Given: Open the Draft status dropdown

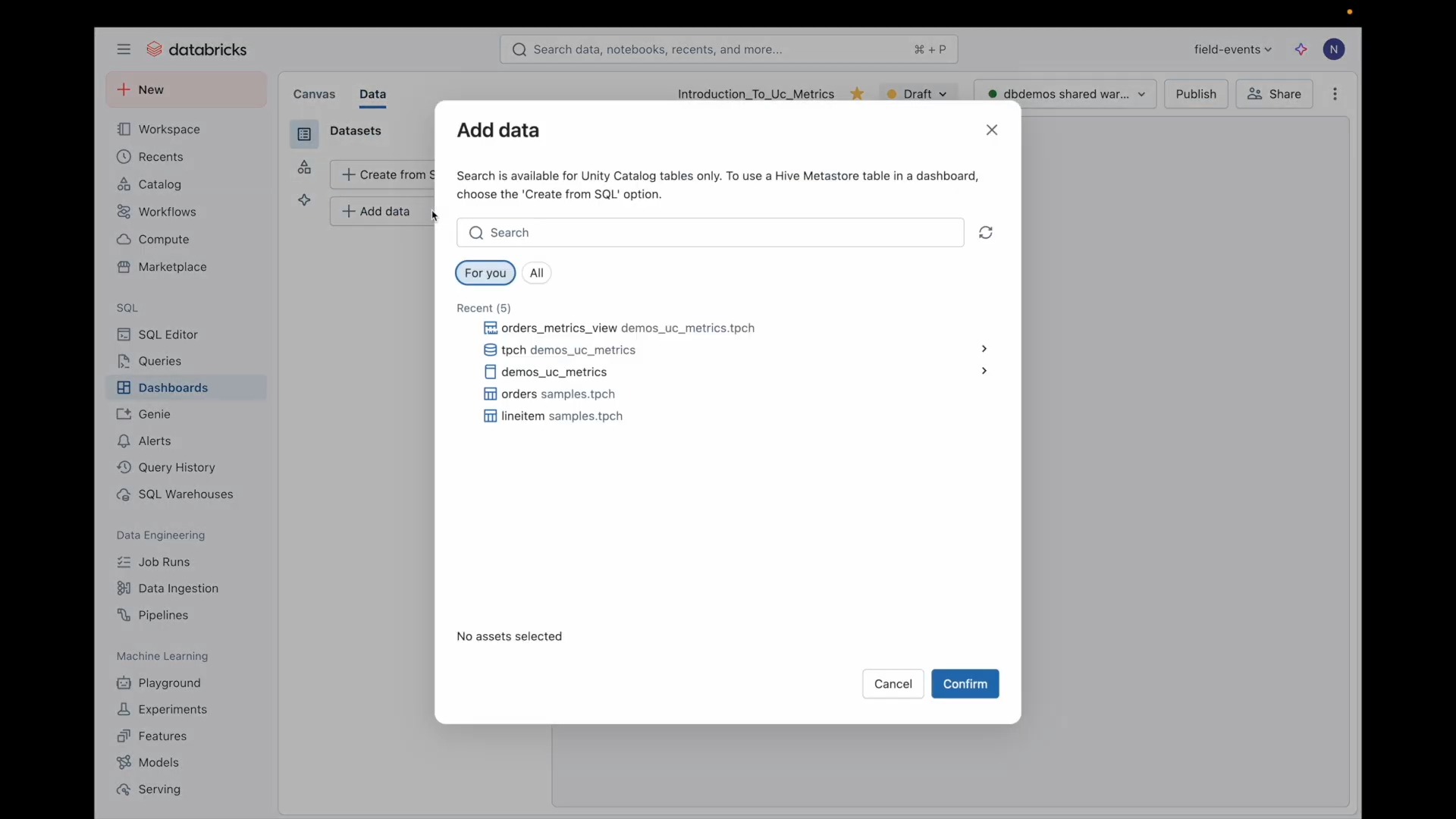Looking at the screenshot, I should [x=918, y=94].
